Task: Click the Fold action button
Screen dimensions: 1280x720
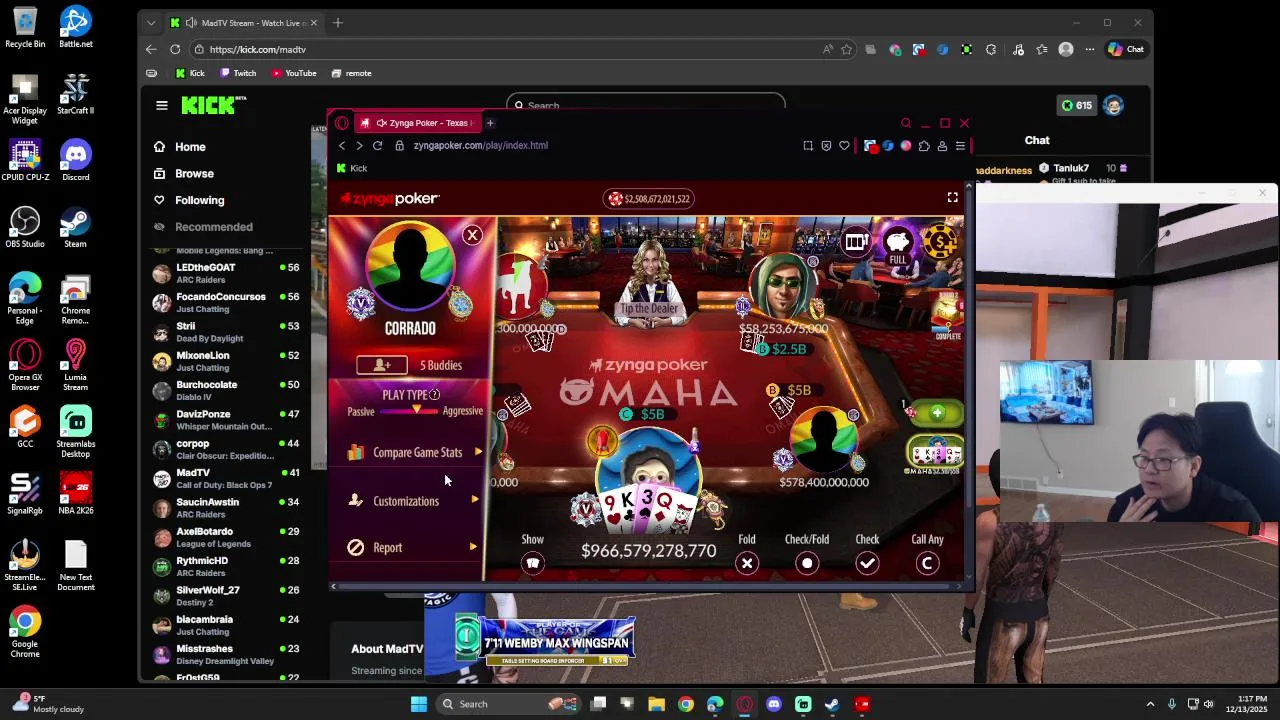Action: tap(747, 563)
